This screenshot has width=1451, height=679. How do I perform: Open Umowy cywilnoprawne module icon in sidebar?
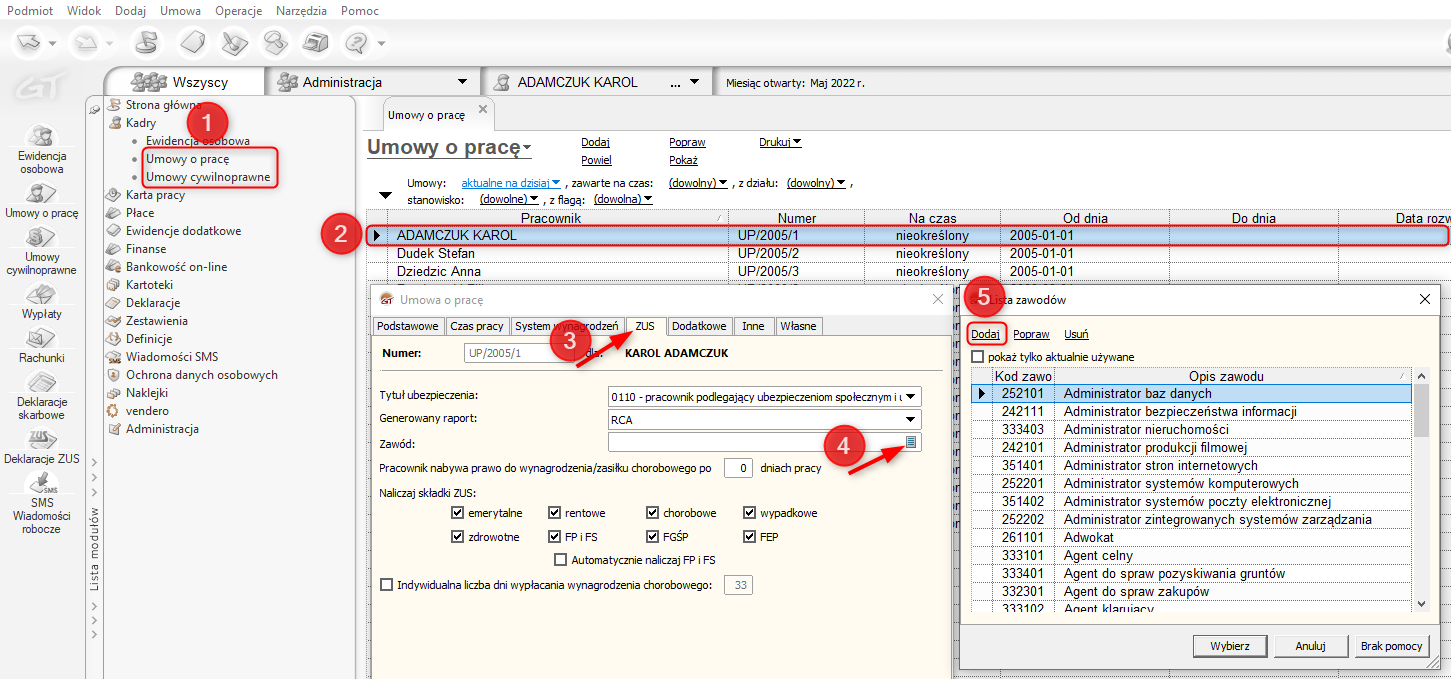[x=41, y=239]
